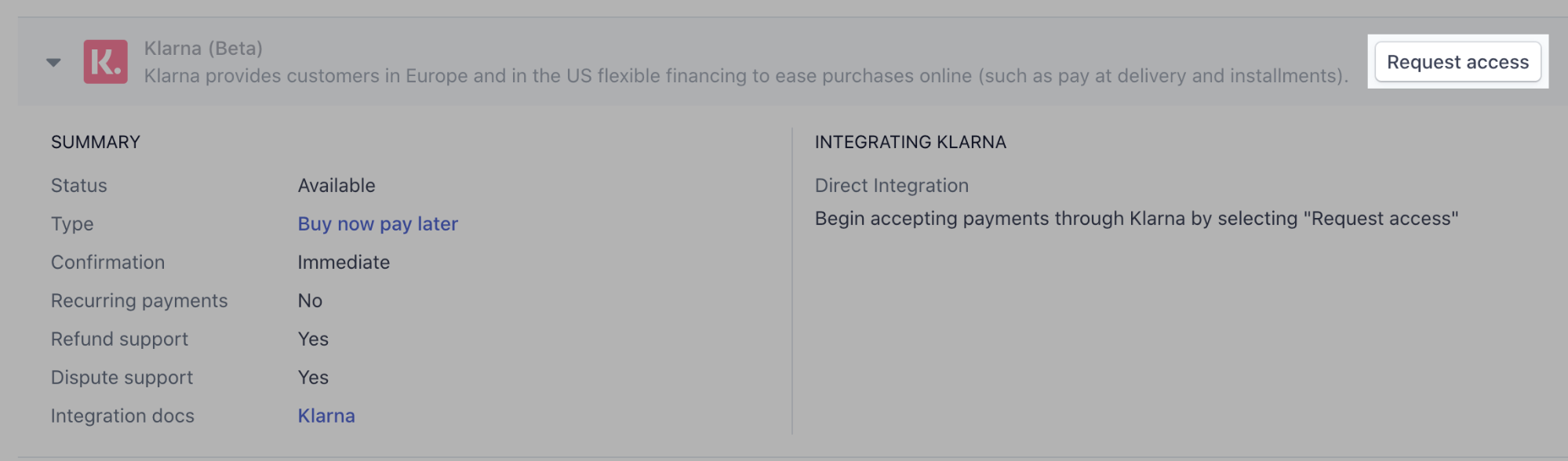Click the pink Klarna logo icon
1568x461 pixels.
(x=107, y=61)
